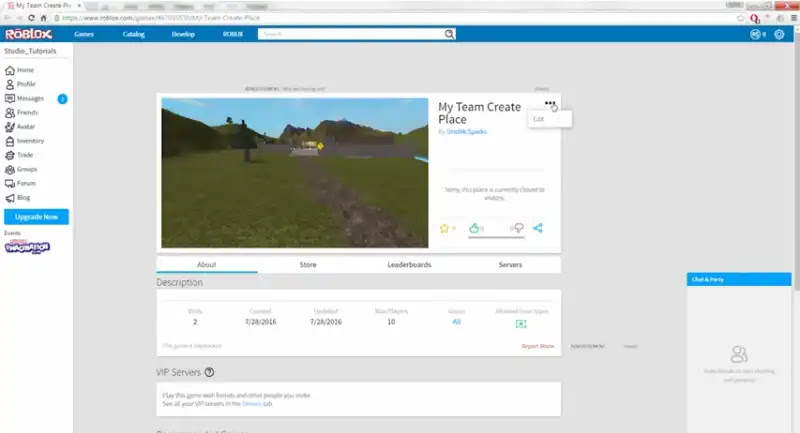Screen dimensions: 800x433
Task: Click the allowed gear types icon
Action: 521,324
